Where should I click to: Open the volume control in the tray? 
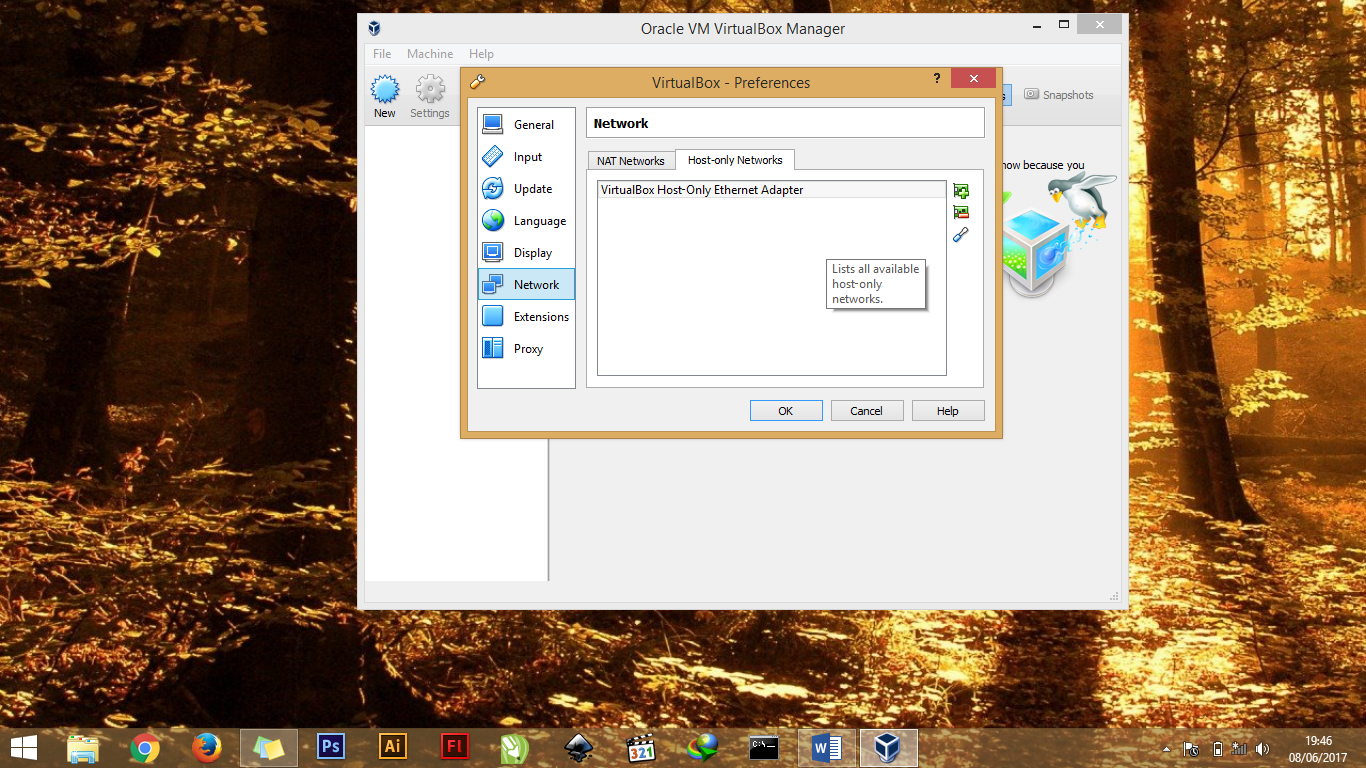pos(1262,748)
